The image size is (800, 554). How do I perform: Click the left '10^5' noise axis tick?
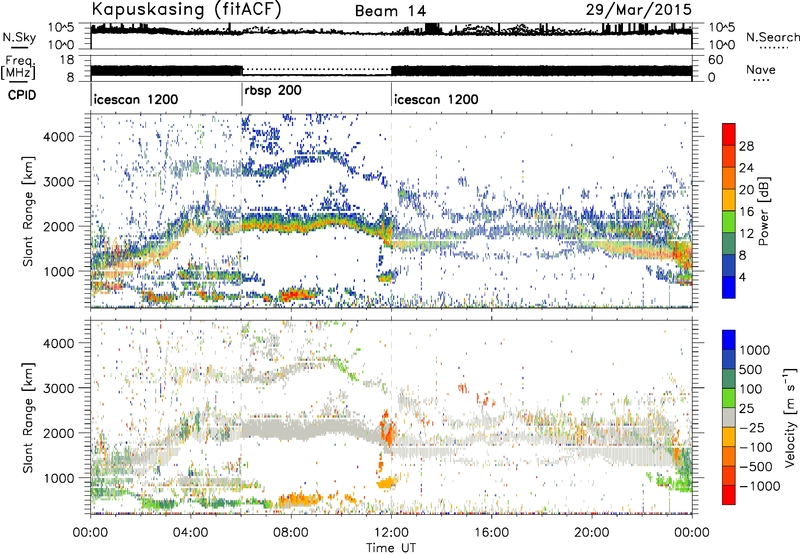(61, 27)
